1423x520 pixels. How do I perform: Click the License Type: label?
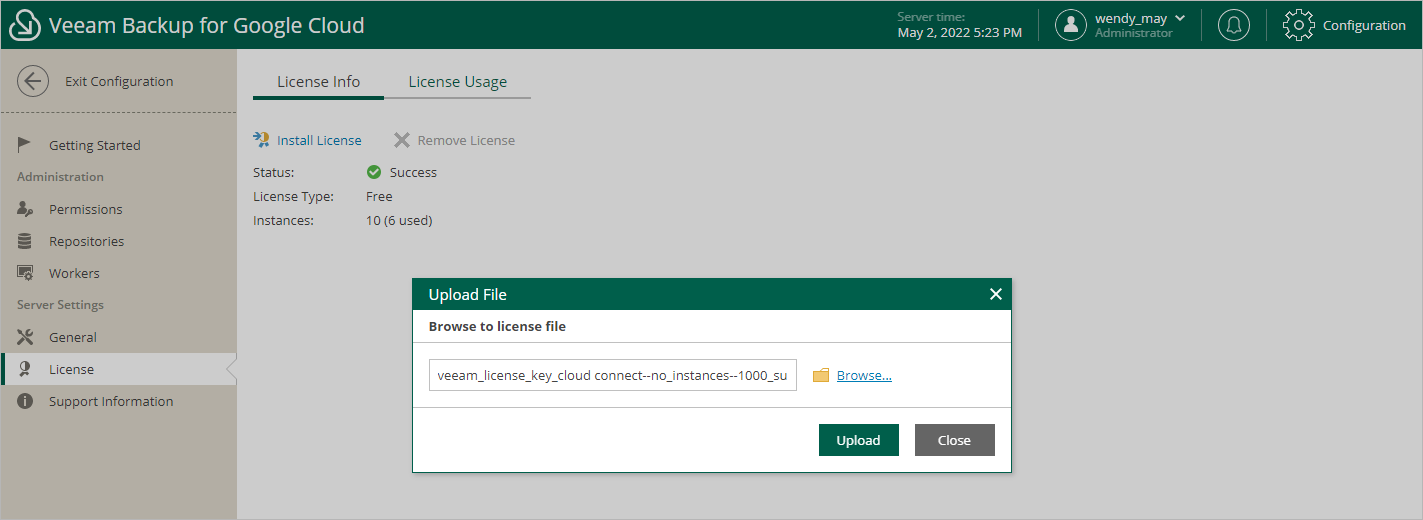(x=293, y=196)
